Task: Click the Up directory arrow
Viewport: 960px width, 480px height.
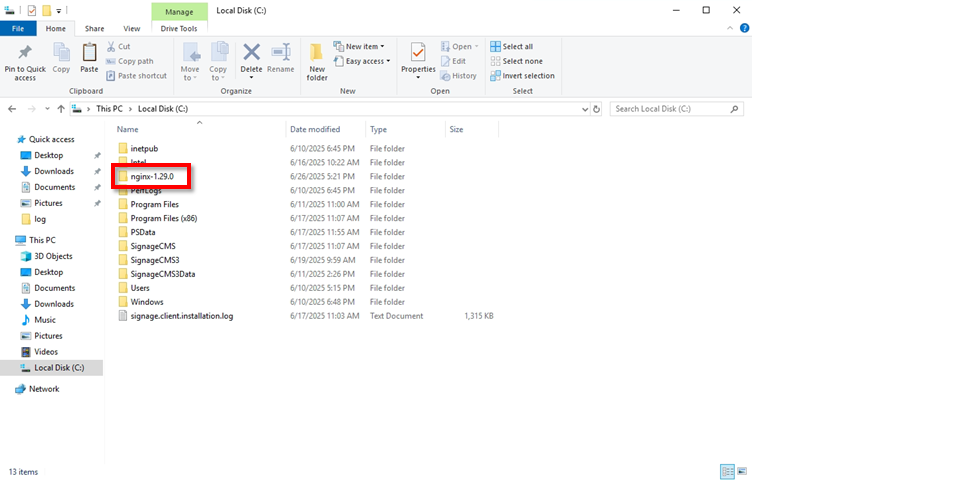Action: [61, 109]
